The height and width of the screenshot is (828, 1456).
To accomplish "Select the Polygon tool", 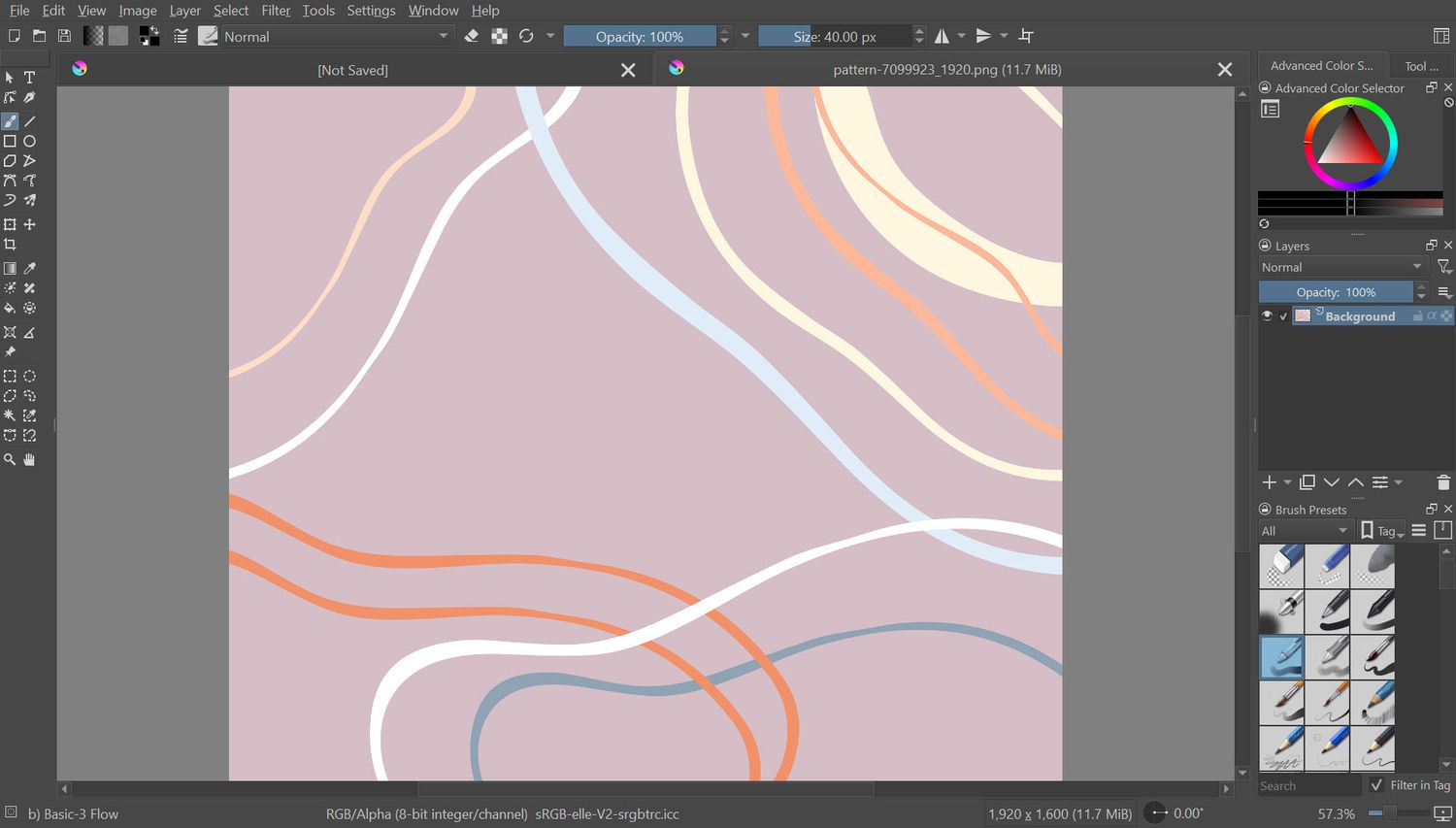I will (x=10, y=161).
